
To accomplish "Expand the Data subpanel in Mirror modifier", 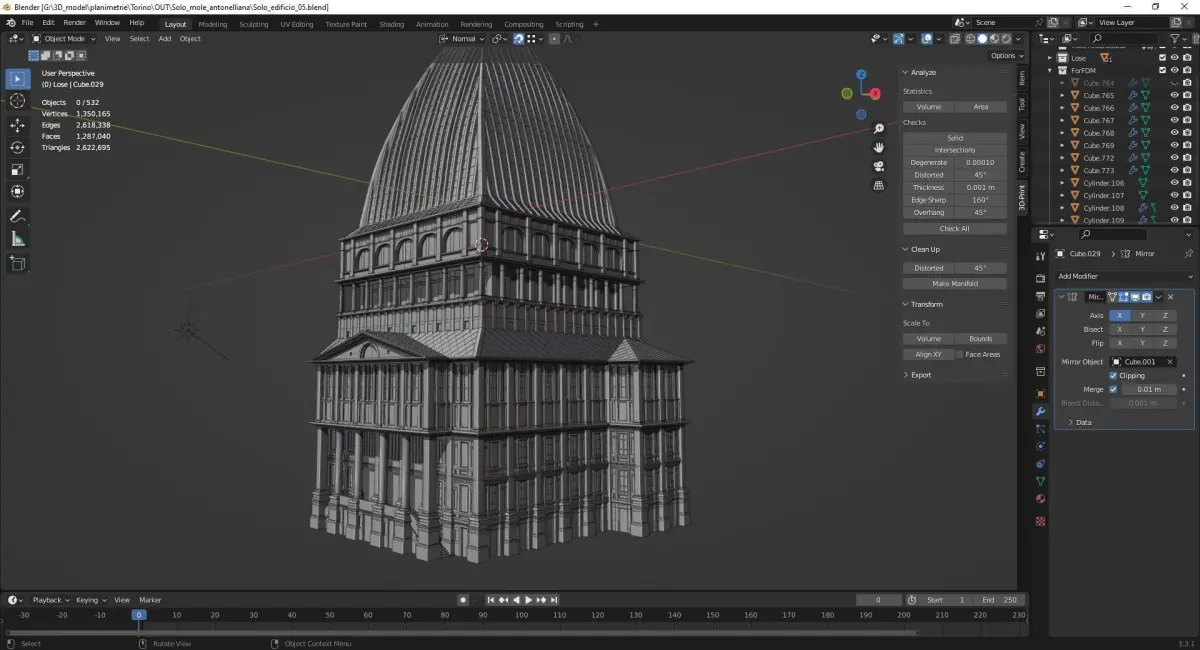I will (x=1083, y=422).
